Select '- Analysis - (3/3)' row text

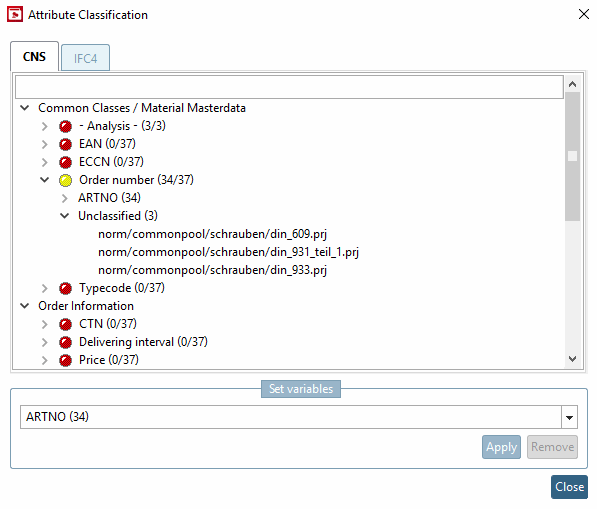pyautogui.click(x=122, y=126)
